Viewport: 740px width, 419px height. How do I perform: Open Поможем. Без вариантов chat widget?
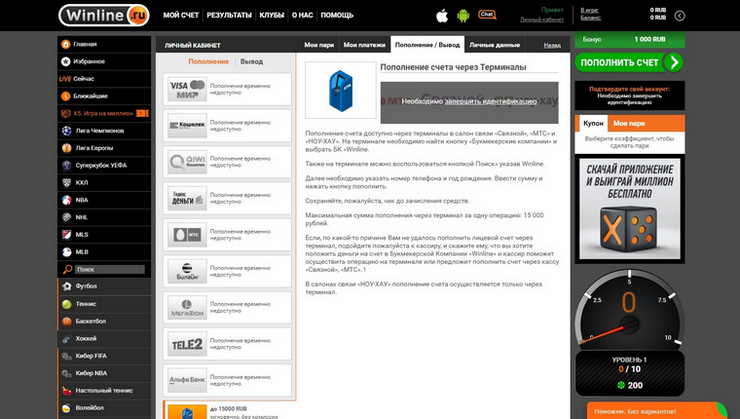click(657, 411)
